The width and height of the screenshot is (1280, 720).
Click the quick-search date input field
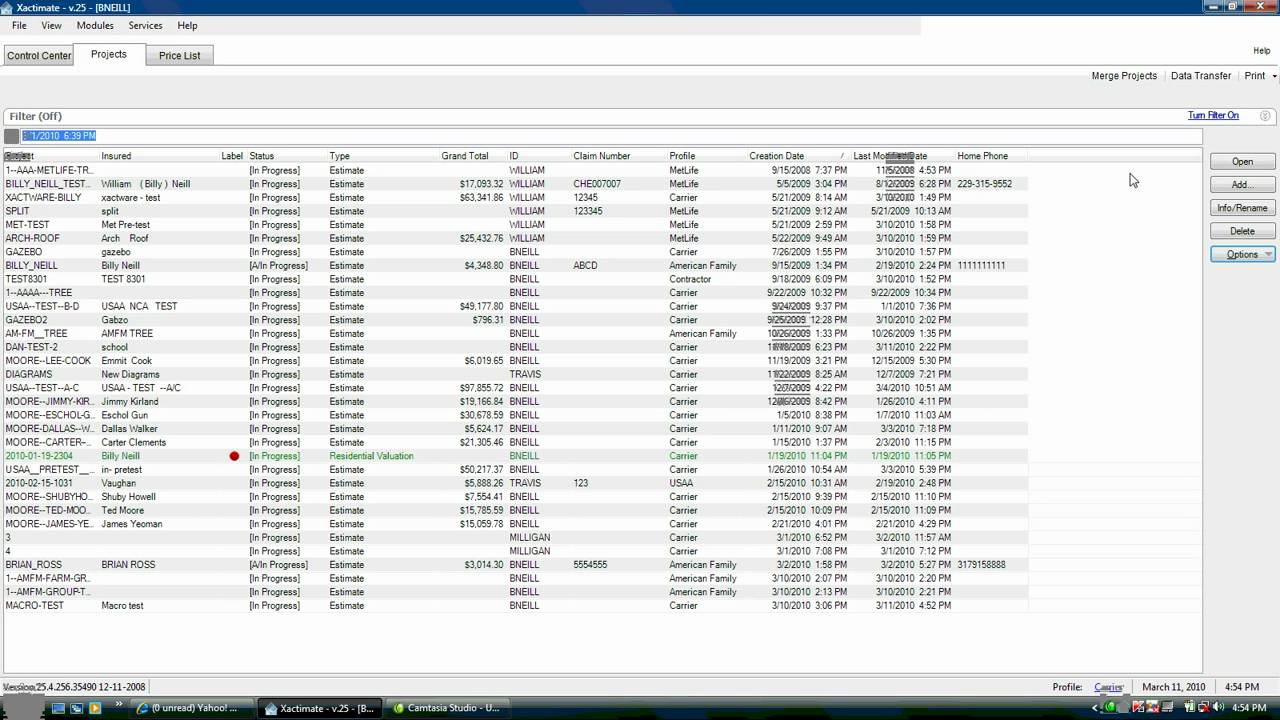click(x=612, y=136)
